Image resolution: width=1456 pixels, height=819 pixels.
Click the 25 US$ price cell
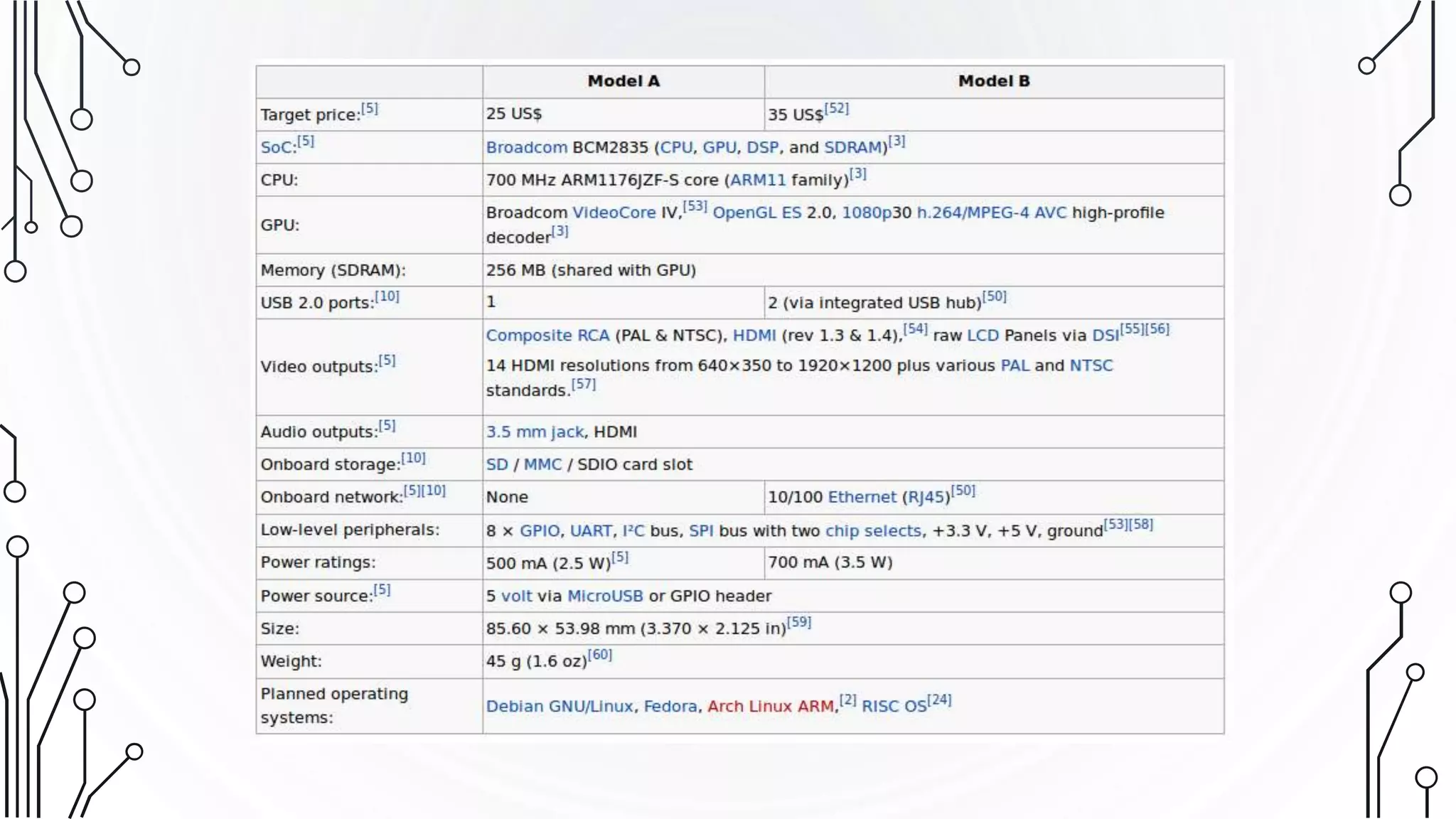623,114
